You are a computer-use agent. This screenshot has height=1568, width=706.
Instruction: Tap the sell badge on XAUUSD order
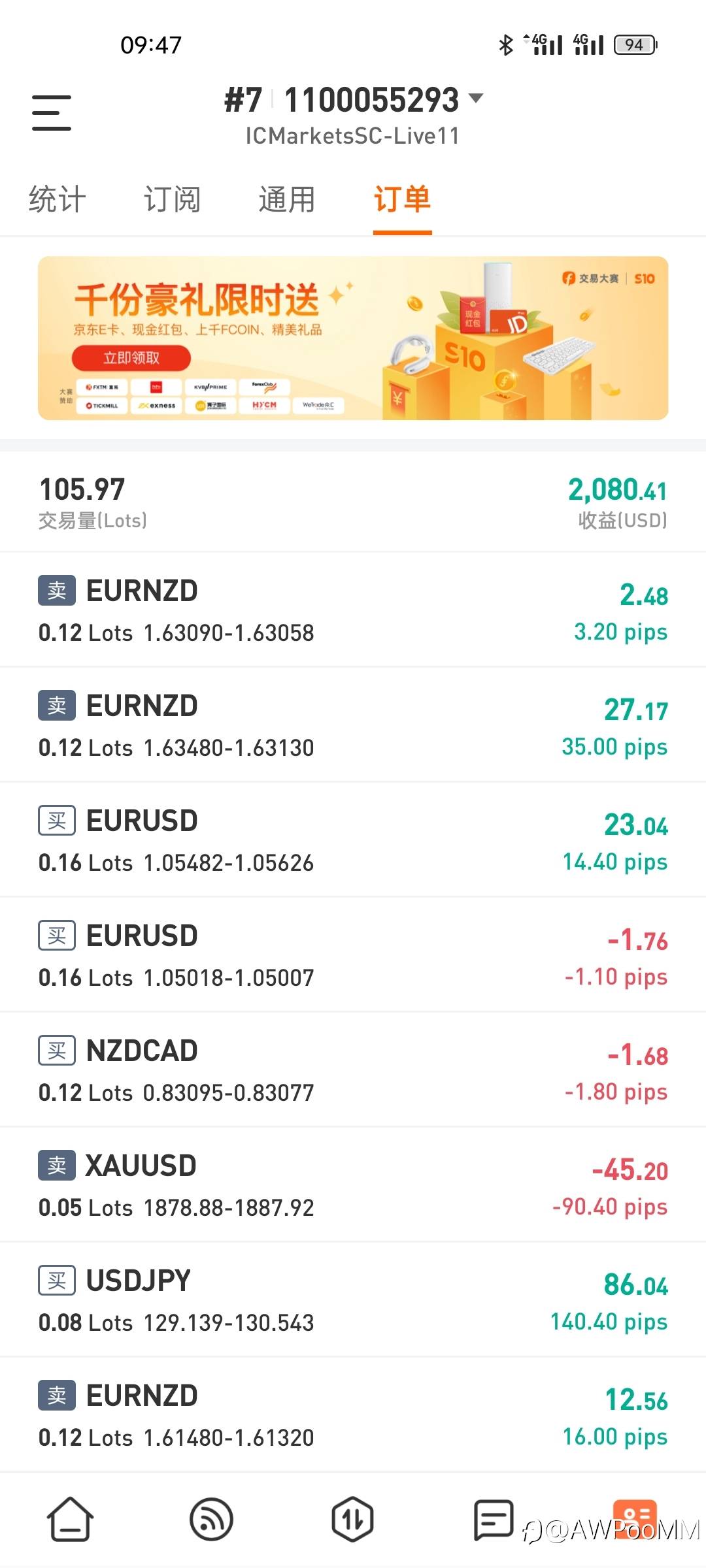click(57, 1166)
